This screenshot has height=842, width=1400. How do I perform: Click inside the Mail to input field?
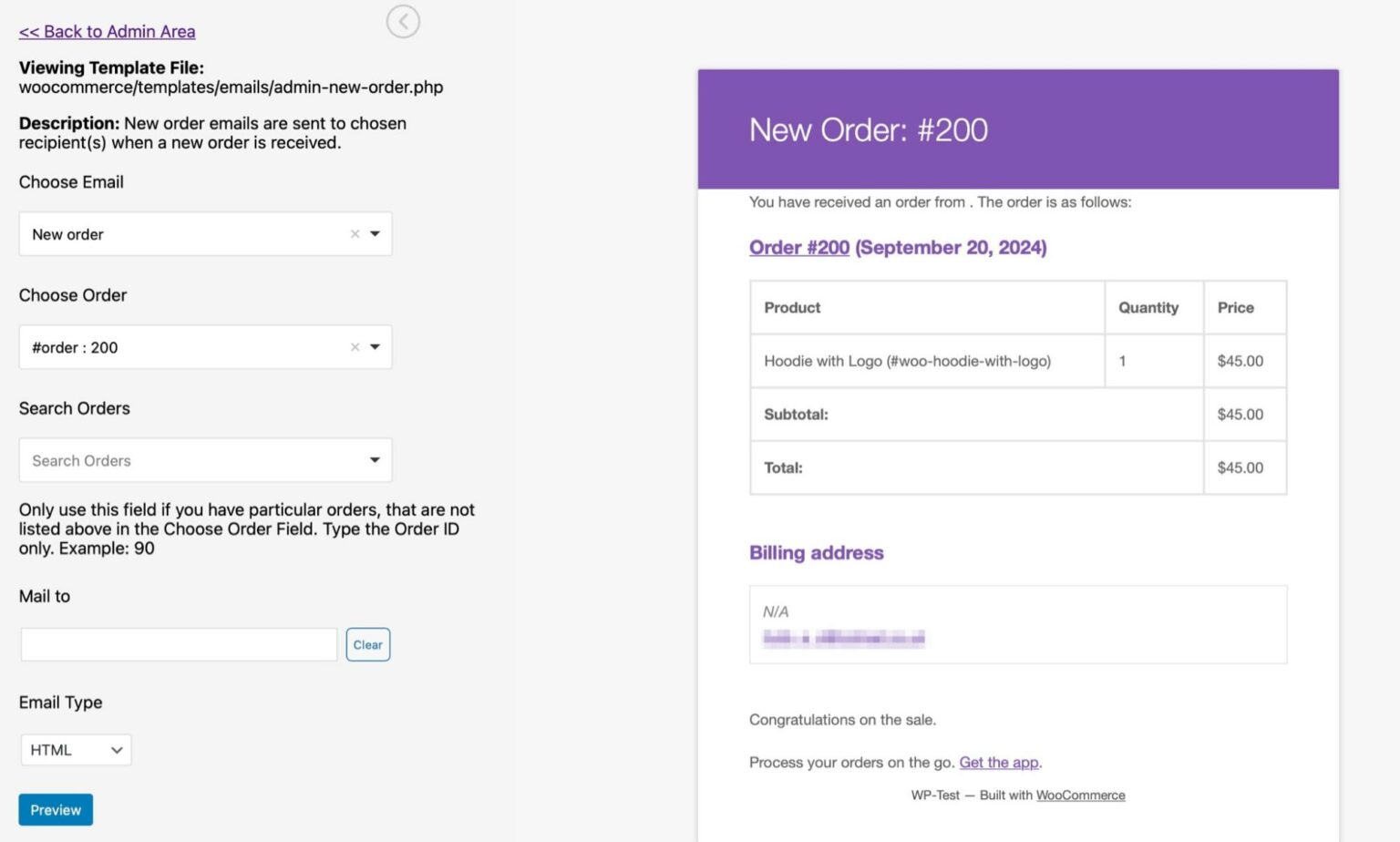[x=178, y=643]
